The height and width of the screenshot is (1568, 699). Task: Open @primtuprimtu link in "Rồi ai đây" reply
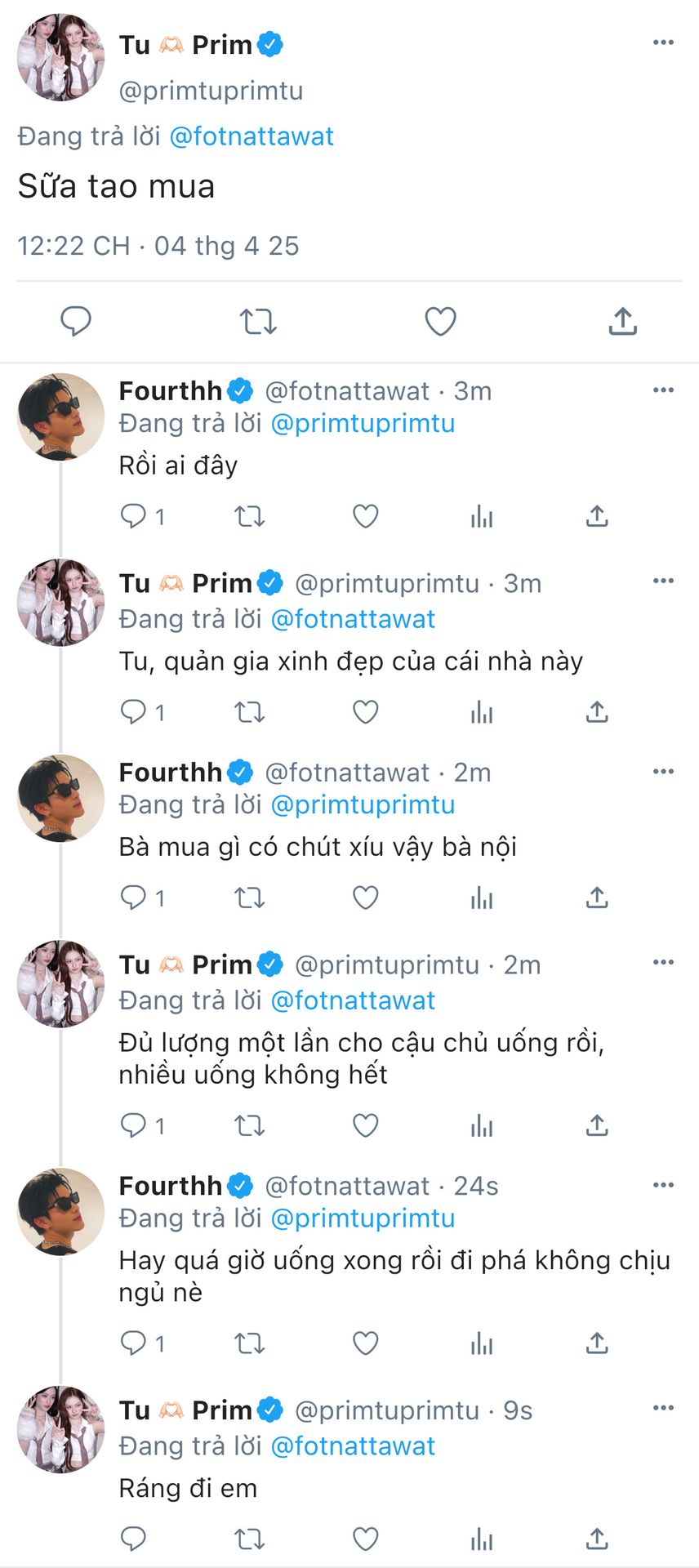(x=363, y=424)
